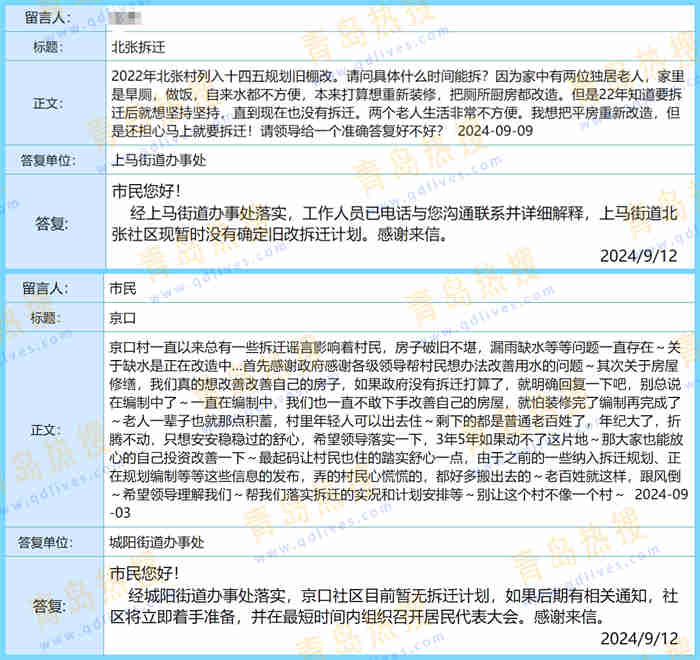Click the body text starting '2022年北张村列入十四五规划'
The image size is (700, 660).
click(397, 103)
